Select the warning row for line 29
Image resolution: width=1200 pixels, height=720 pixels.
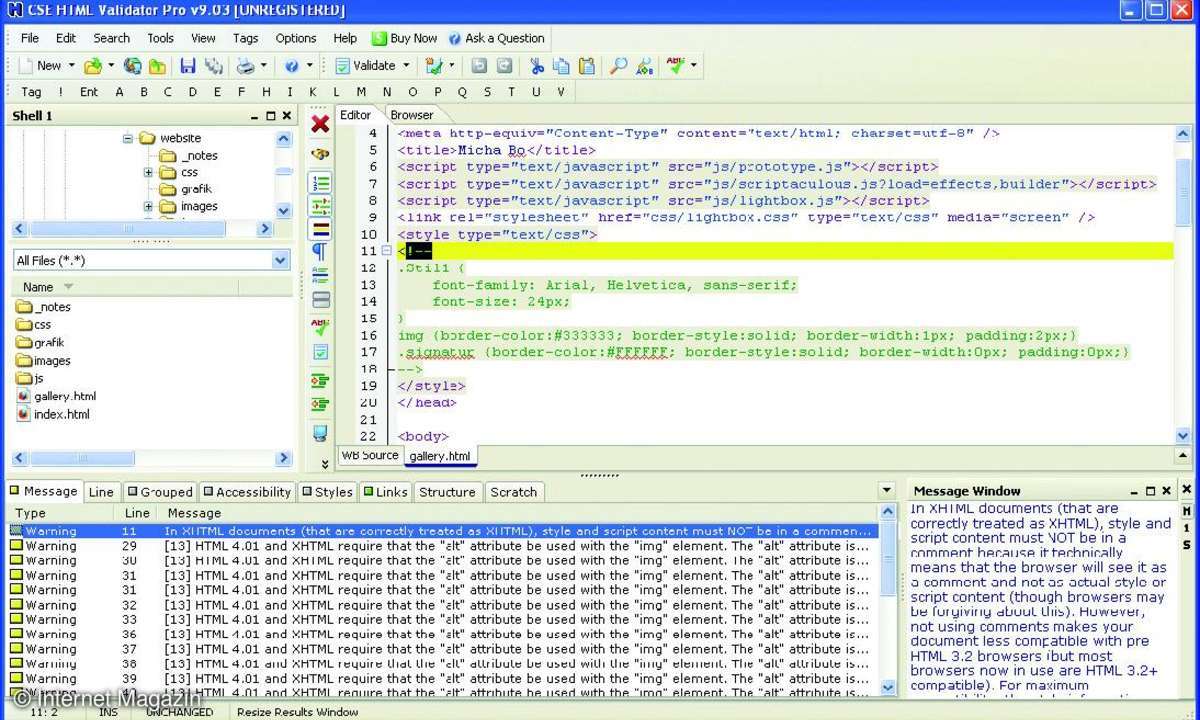point(441,546)
